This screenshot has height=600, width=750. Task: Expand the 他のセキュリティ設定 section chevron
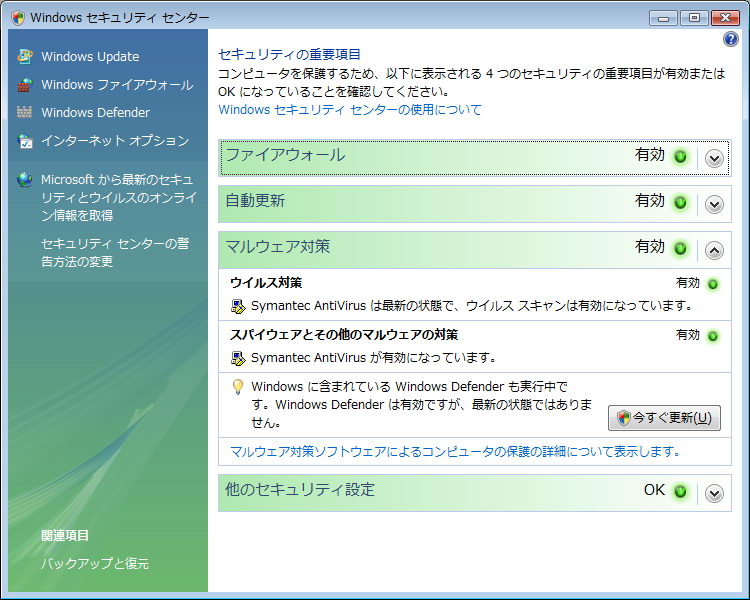[714, 493]
